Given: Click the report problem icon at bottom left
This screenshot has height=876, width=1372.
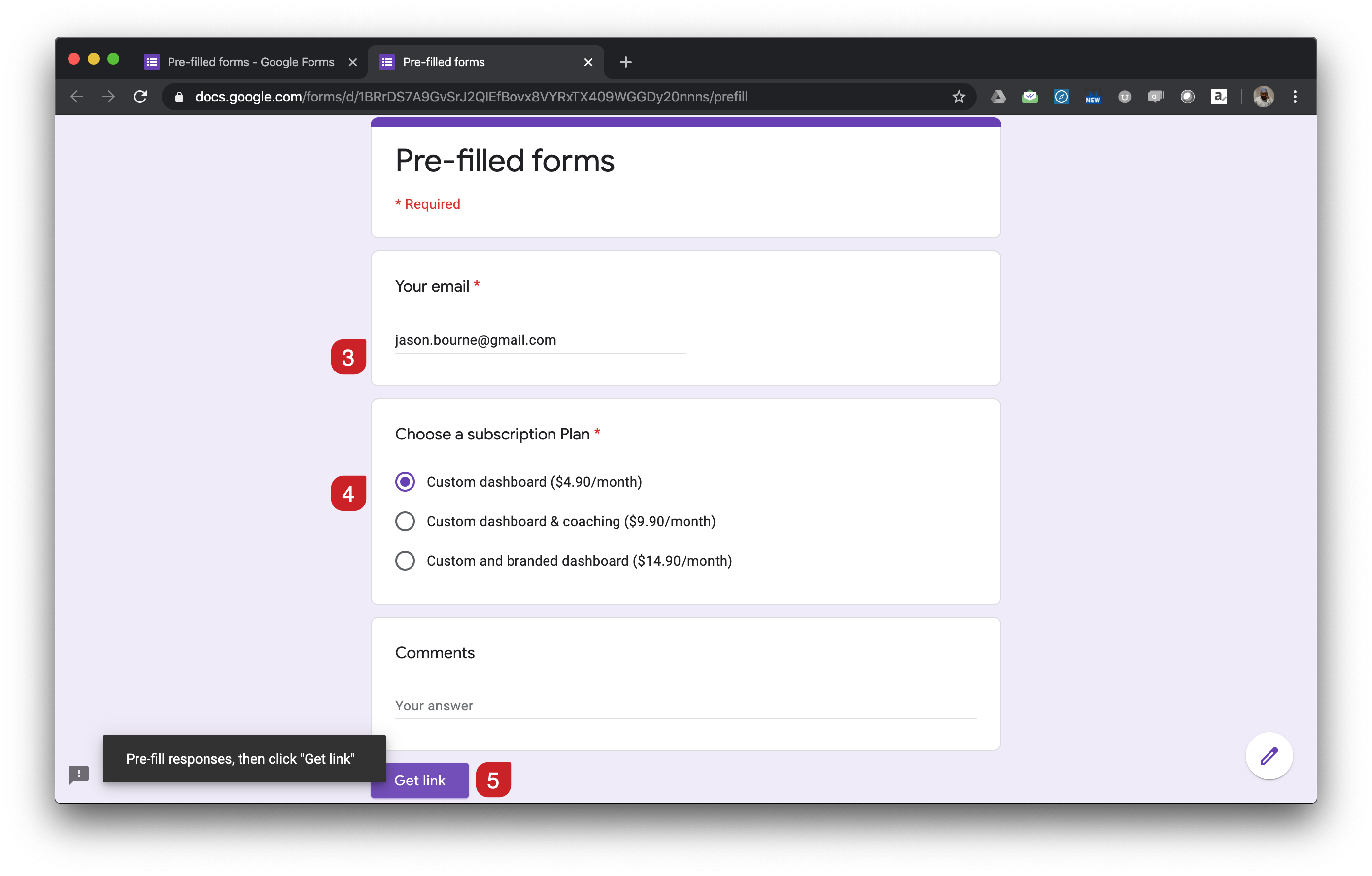Looking at the screenshot, I should point(79,775).
